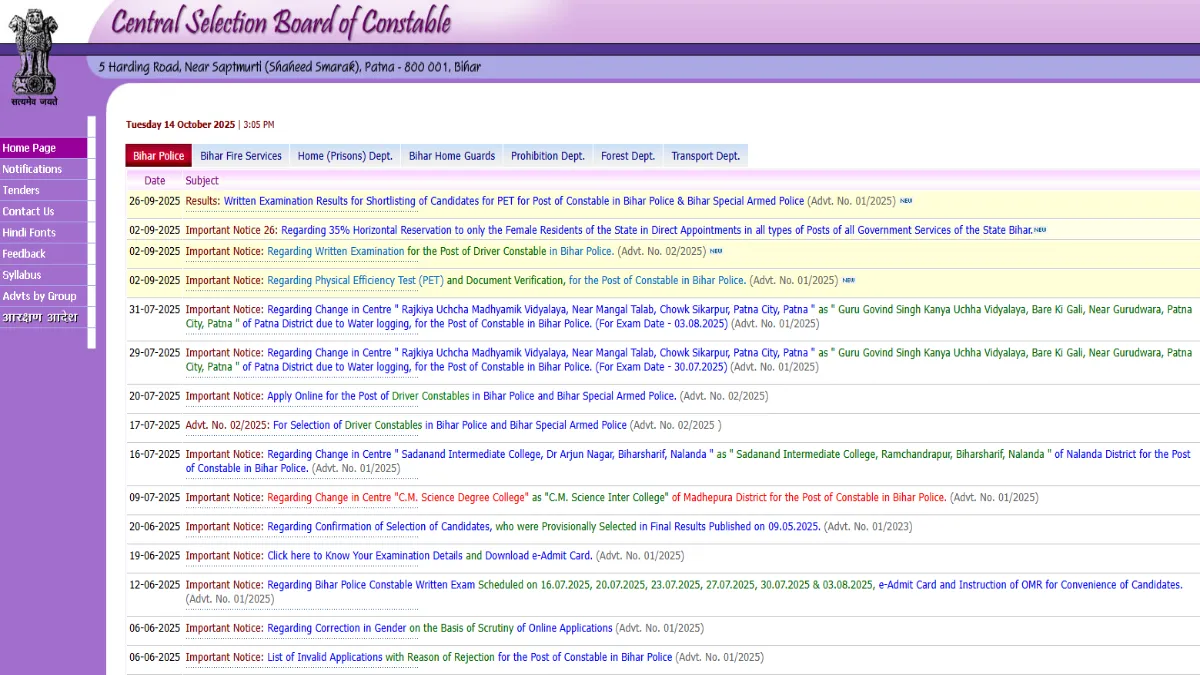The height and width of the screenshot is (675, 1200).
Task: Open 31-07-2025 change in centre notice
Action: (689, 316)
